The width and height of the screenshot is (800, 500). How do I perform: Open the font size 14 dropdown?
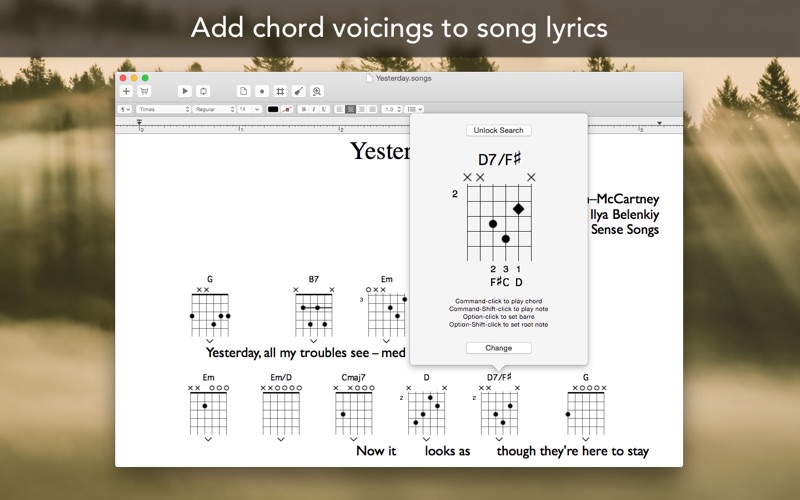(x=249, y=109)
